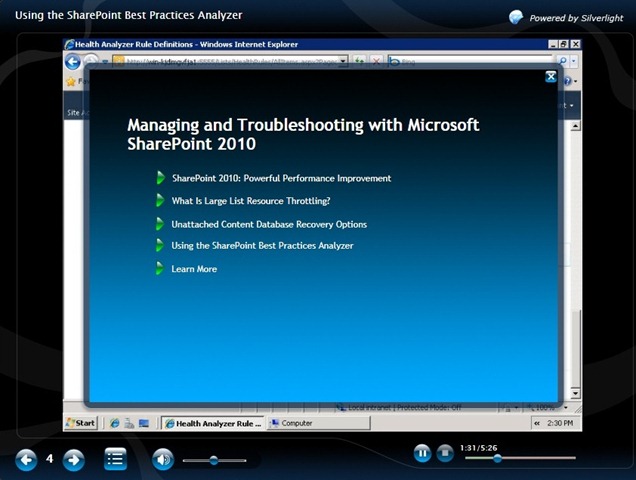Click green arrow beside Powerful Performance Improvement
The image size is (636, 480).
161,178
